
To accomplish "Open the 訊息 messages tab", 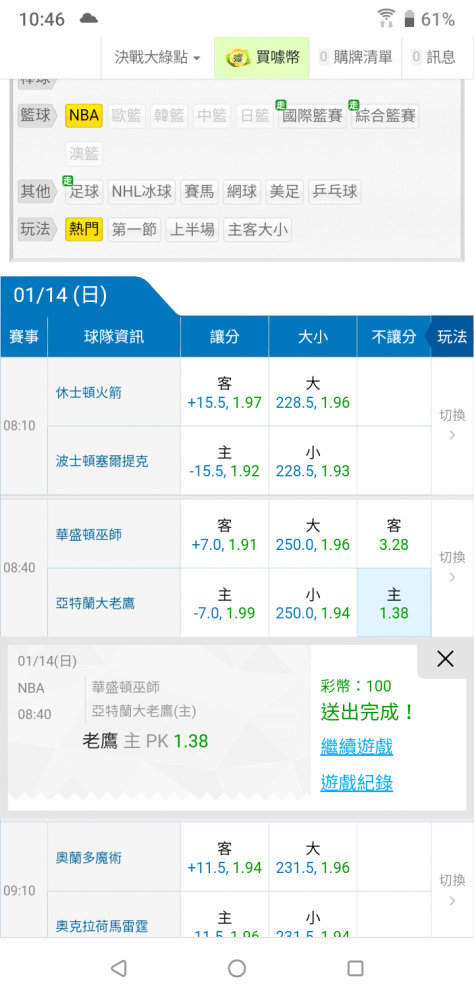I will tap(434, 57).
